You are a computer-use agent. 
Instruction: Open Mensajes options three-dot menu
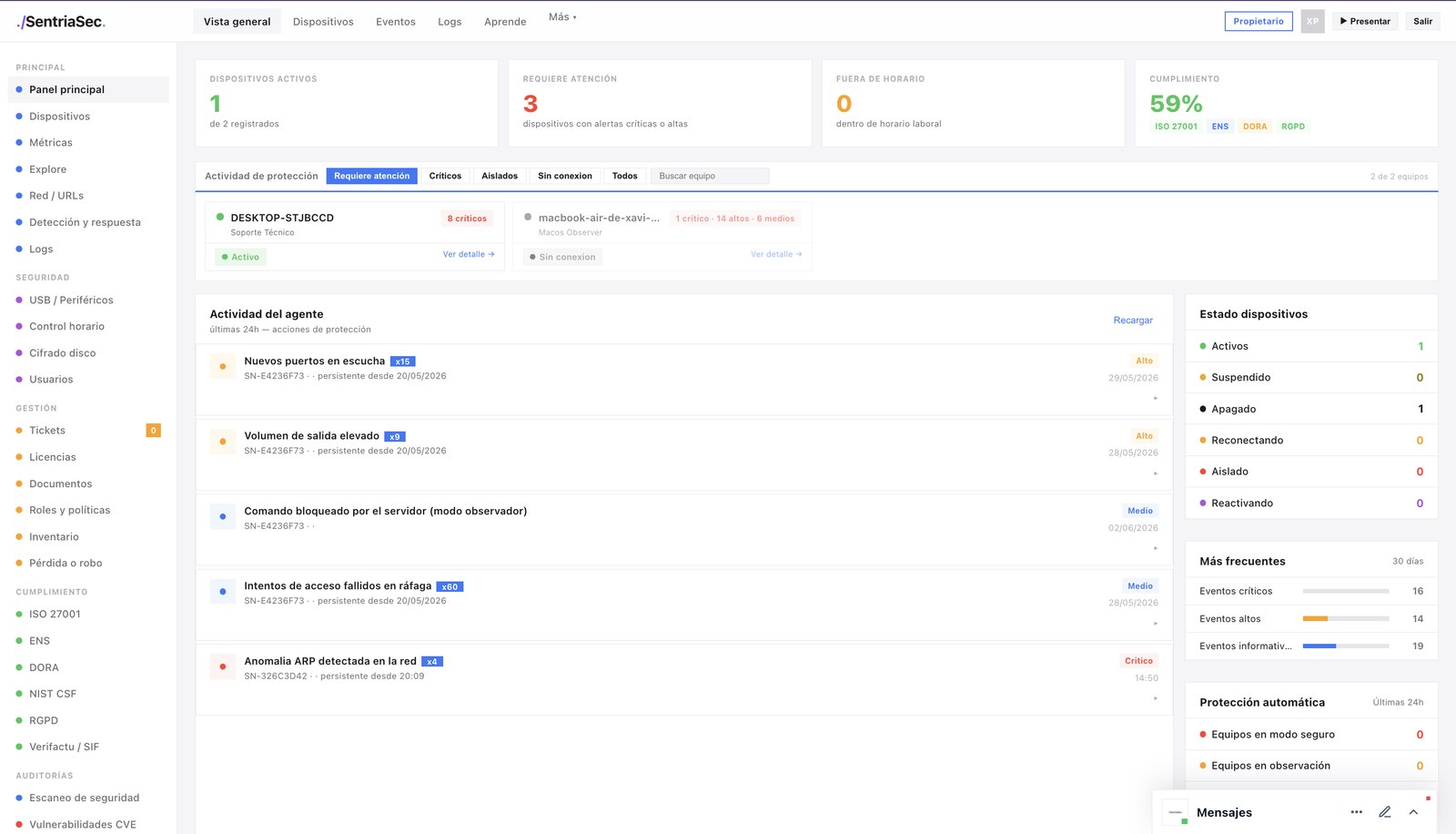1356,812
